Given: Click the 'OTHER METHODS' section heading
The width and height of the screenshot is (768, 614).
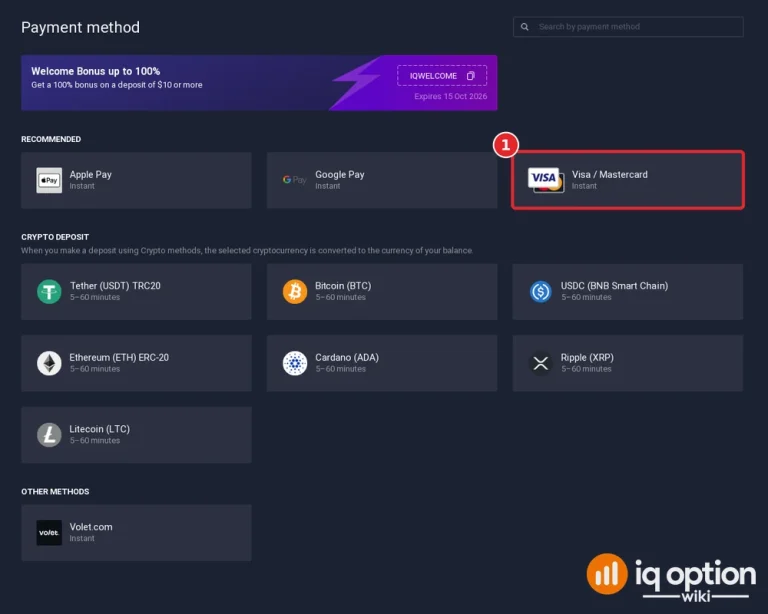Looking at the screenshot, I should click(x=55, y=492).
